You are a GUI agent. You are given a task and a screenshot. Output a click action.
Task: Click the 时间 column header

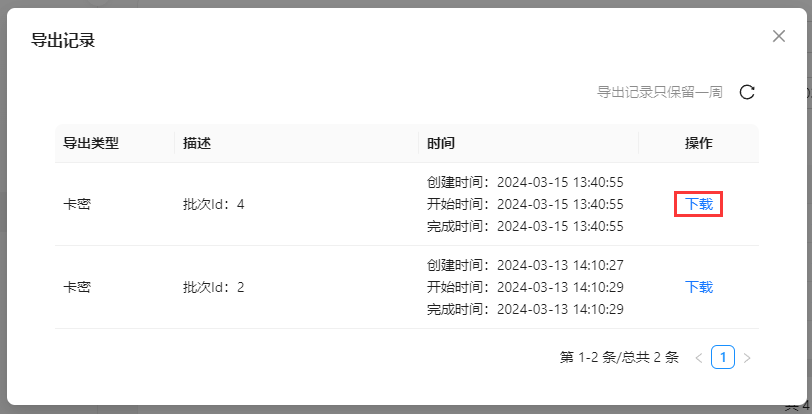(x=441, y=143)
